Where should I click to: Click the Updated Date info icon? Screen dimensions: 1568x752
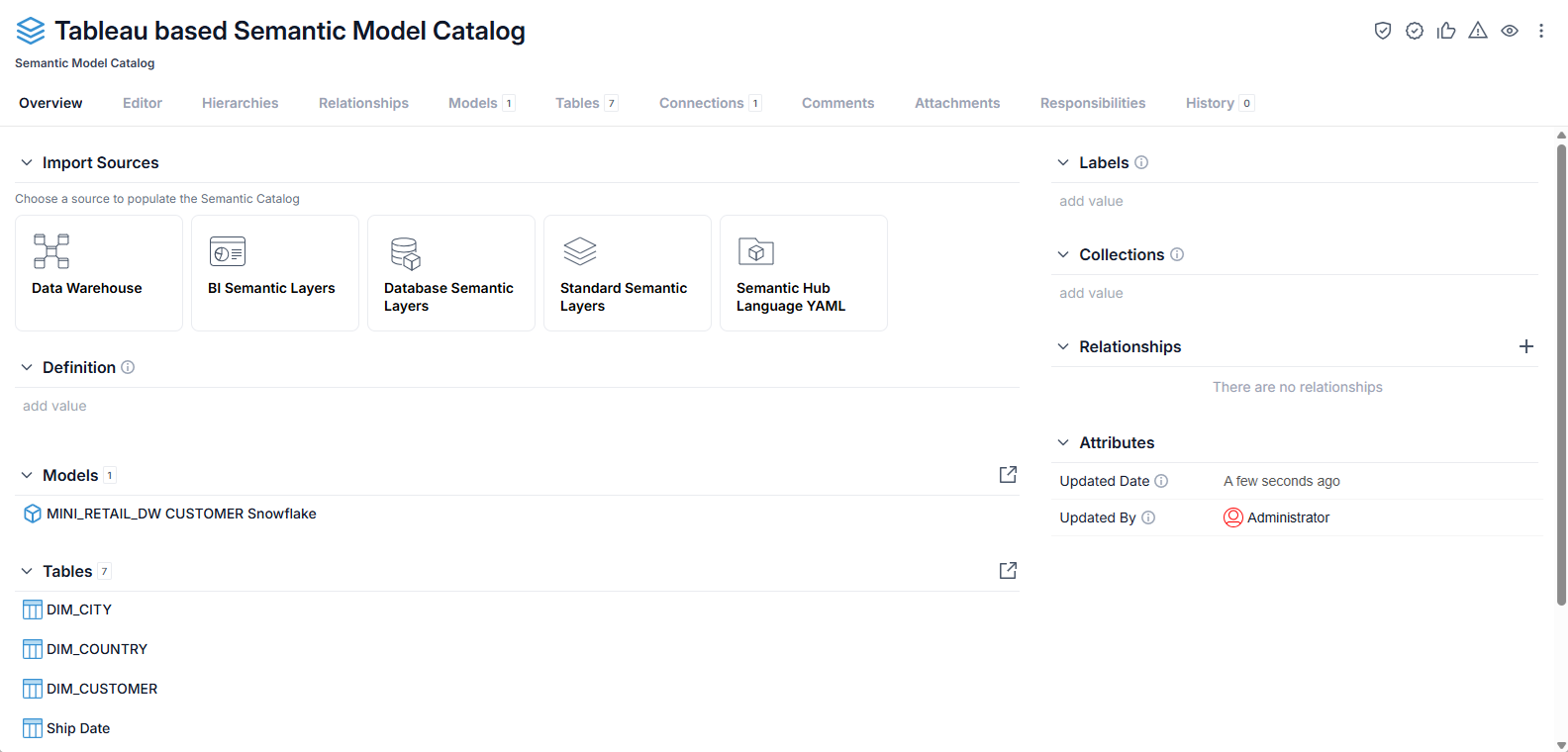tap(1161, 481)
